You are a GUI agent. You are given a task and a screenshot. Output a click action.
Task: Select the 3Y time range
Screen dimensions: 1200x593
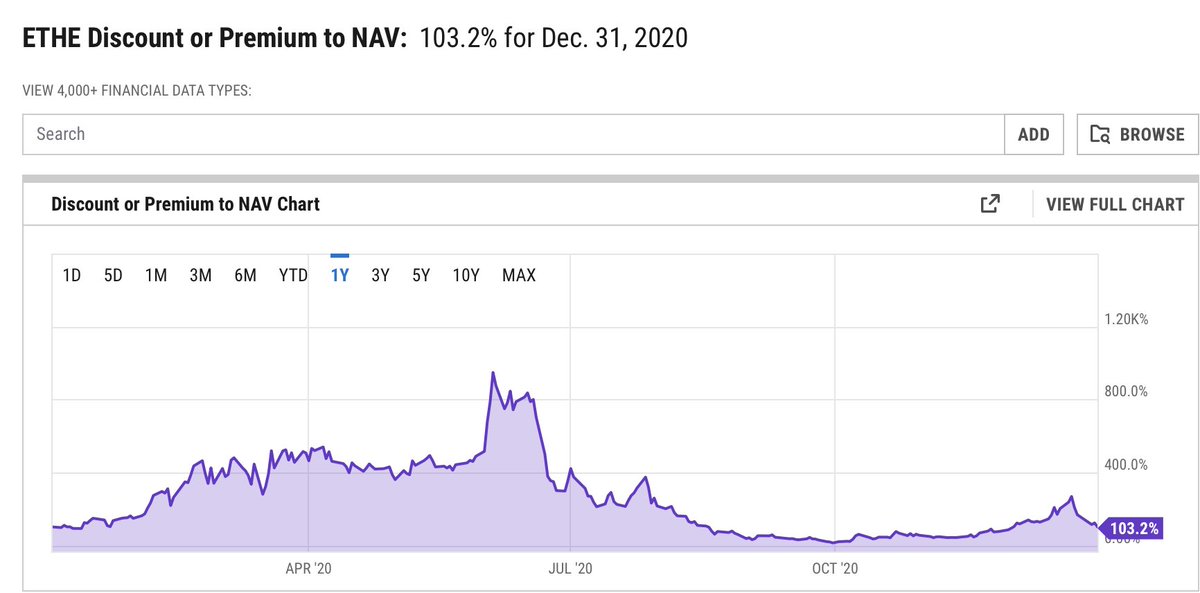click(379, 274)
